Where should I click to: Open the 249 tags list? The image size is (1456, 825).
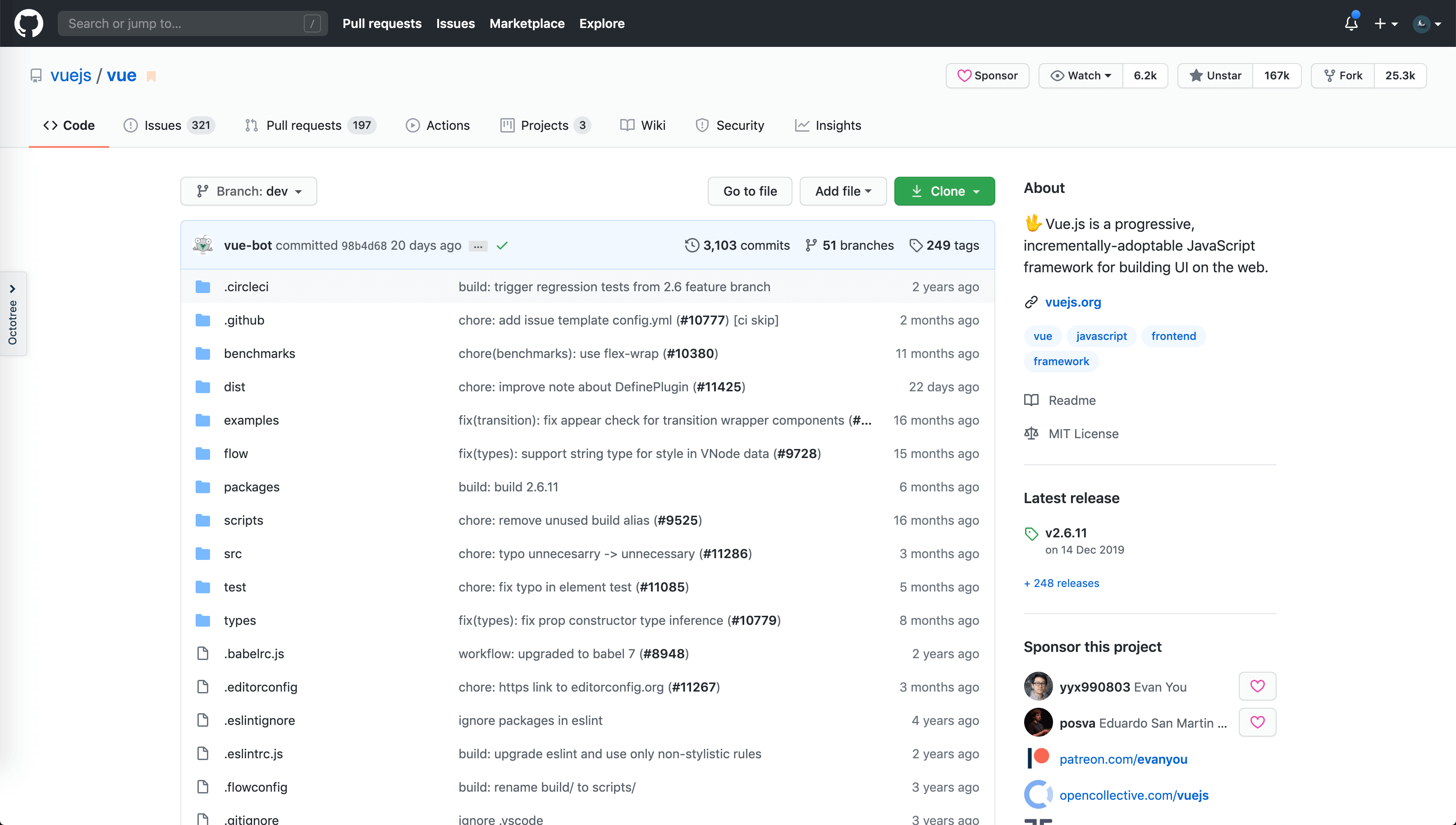pos(944,245)
